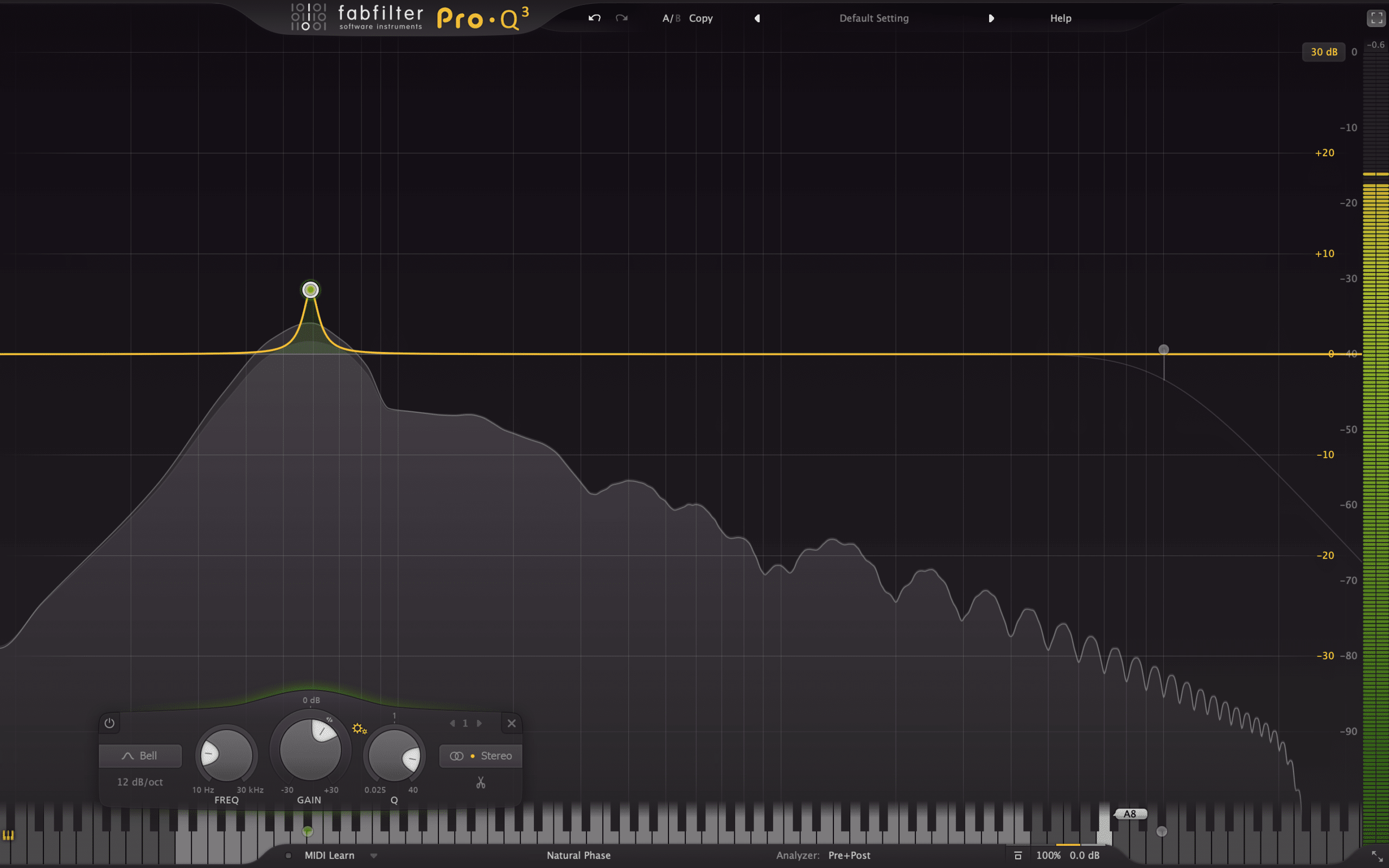This screenshot has width=1389, height=868.
Task: Open the 12 dB/oct slope selector
Action: (x=140, y=782)
